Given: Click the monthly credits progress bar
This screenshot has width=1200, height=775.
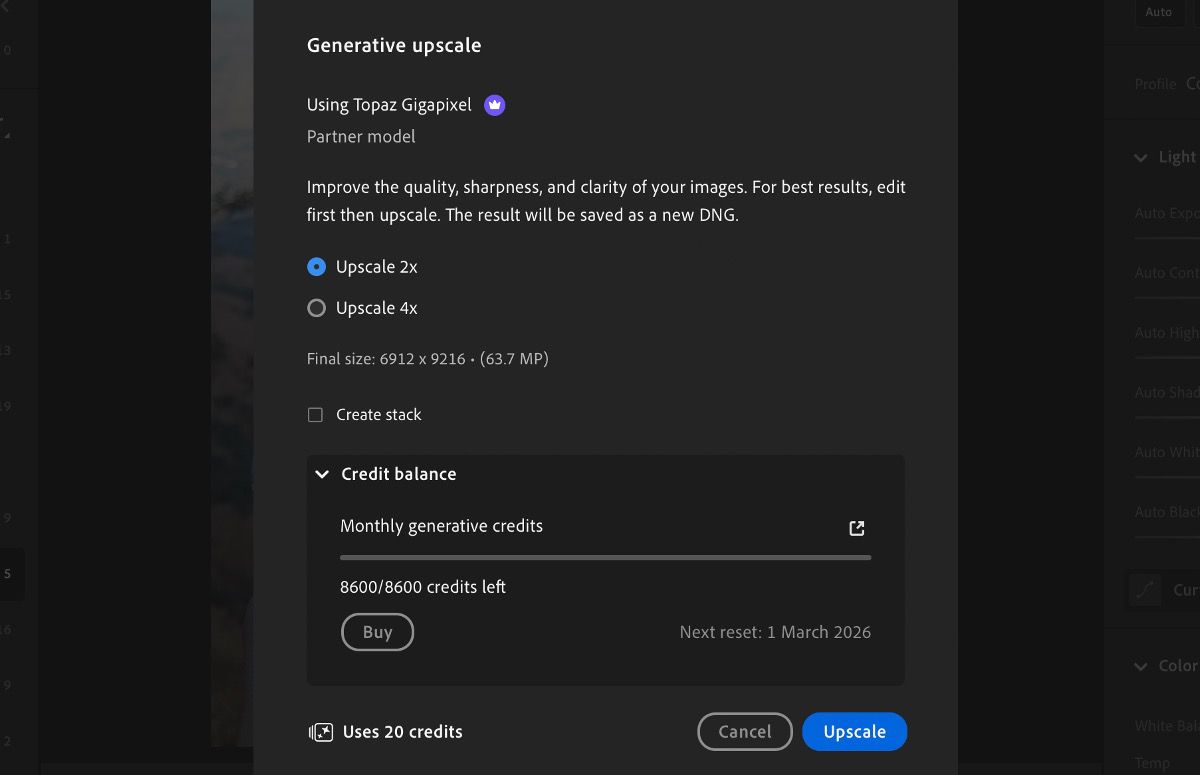Looking at the screenshot, I should click(605, 557).
